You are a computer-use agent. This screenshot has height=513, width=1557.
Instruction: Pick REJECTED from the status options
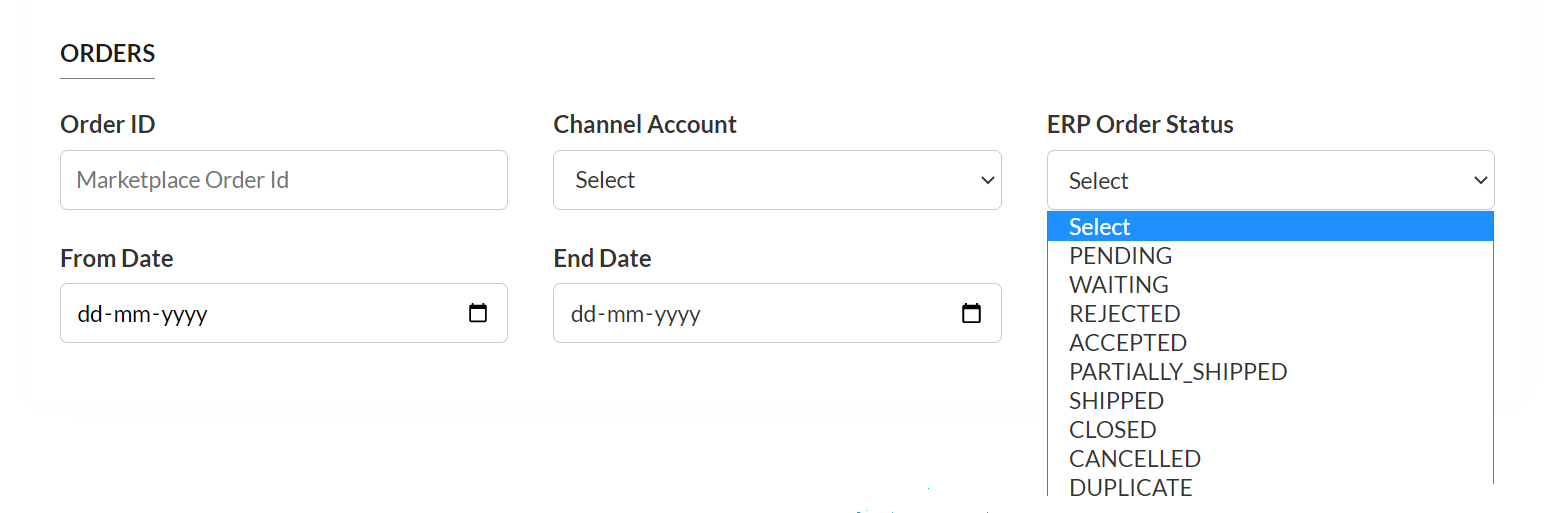pyautogui.click(x=1125, y=314)
